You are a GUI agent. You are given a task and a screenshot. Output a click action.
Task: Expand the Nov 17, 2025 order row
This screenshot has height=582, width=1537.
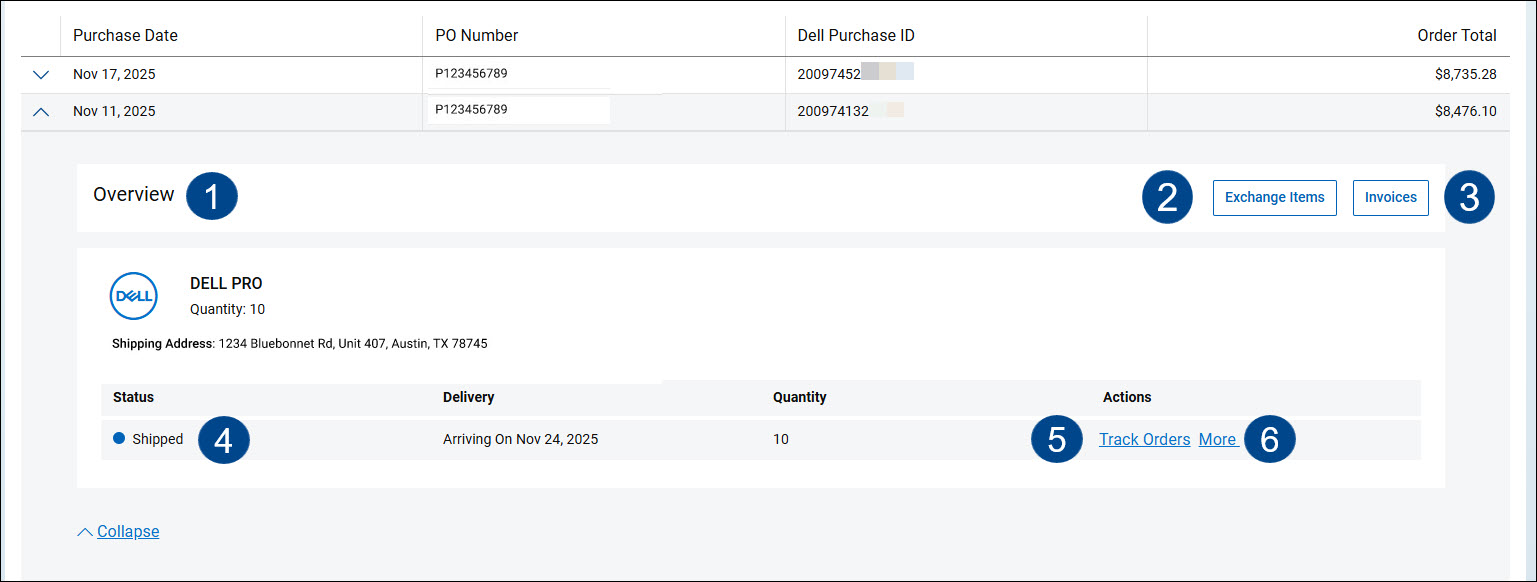click(41, 74)
